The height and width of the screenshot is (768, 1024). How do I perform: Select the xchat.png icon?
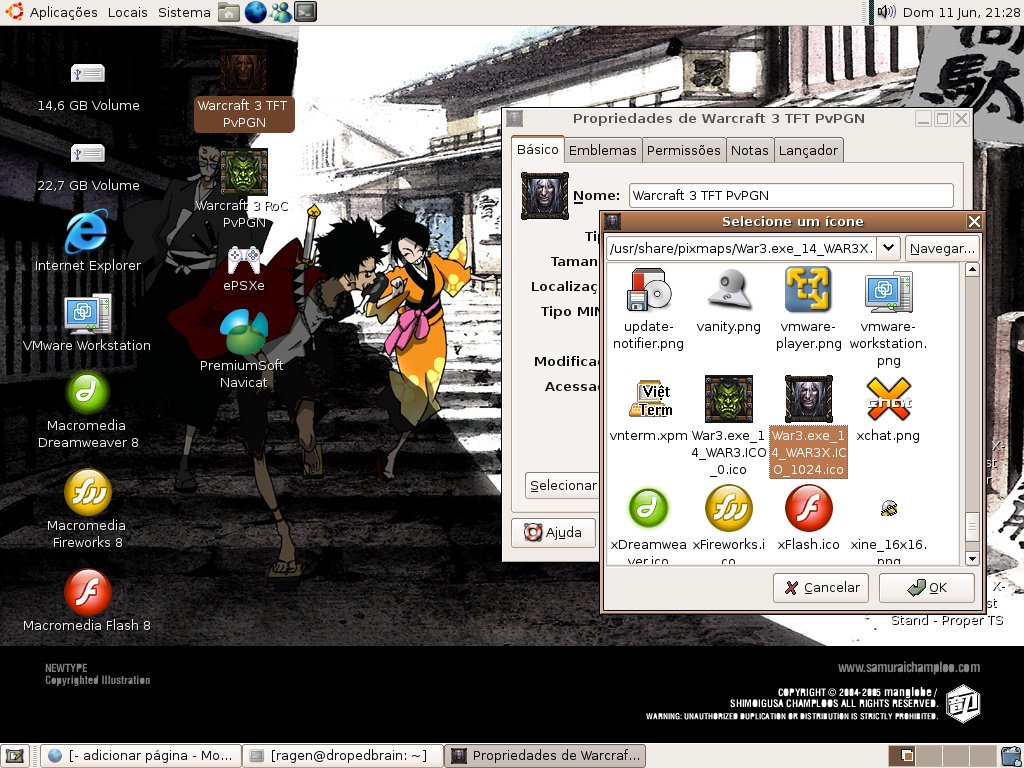point(888,400)
